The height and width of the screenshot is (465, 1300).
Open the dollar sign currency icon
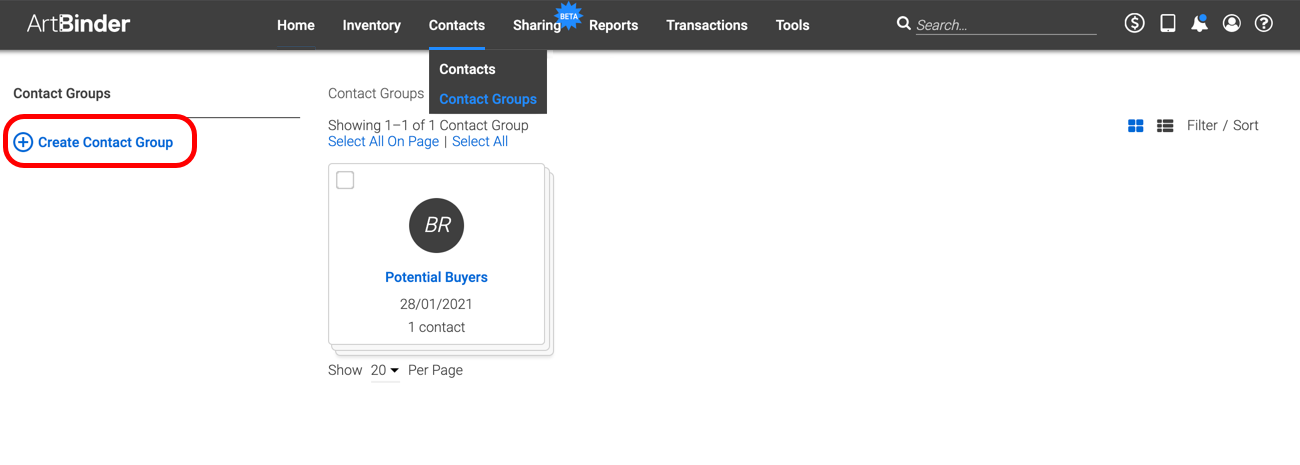1134,23
